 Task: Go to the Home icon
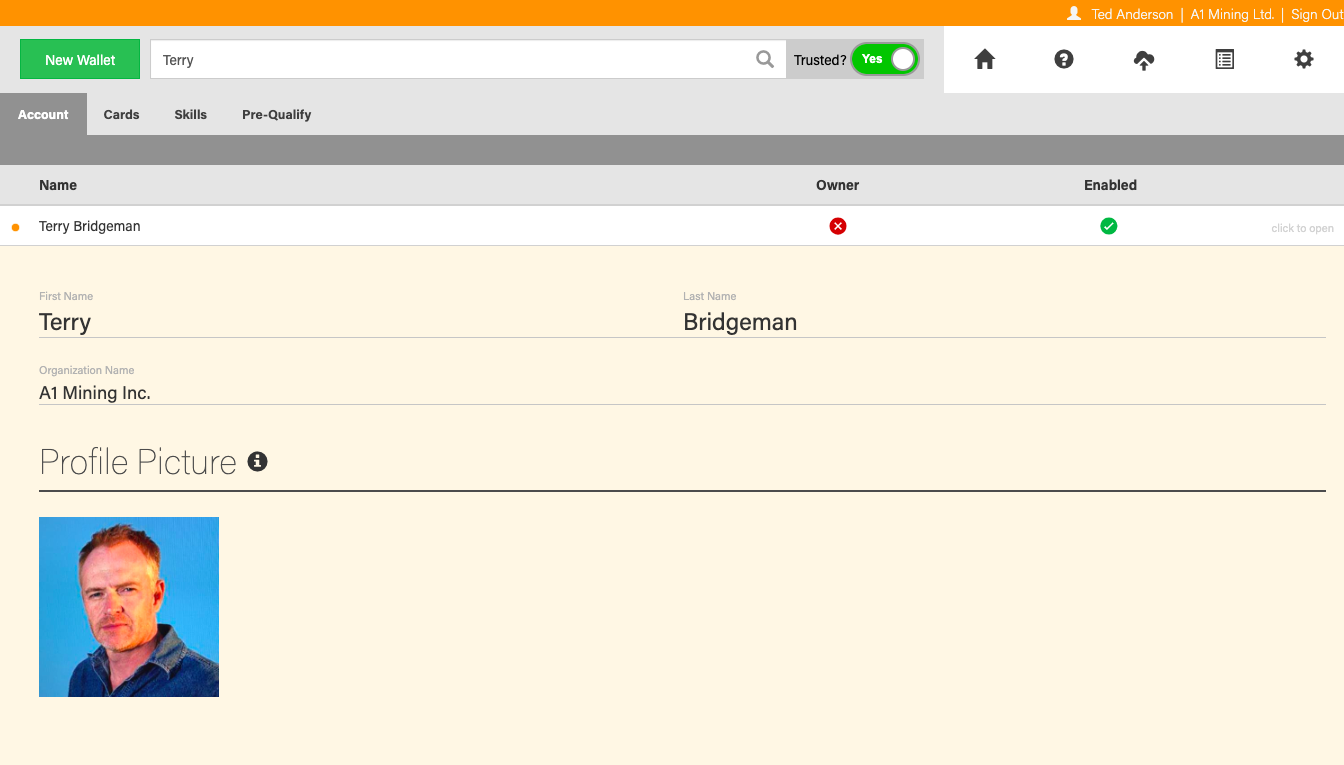(x=985, y=60)
